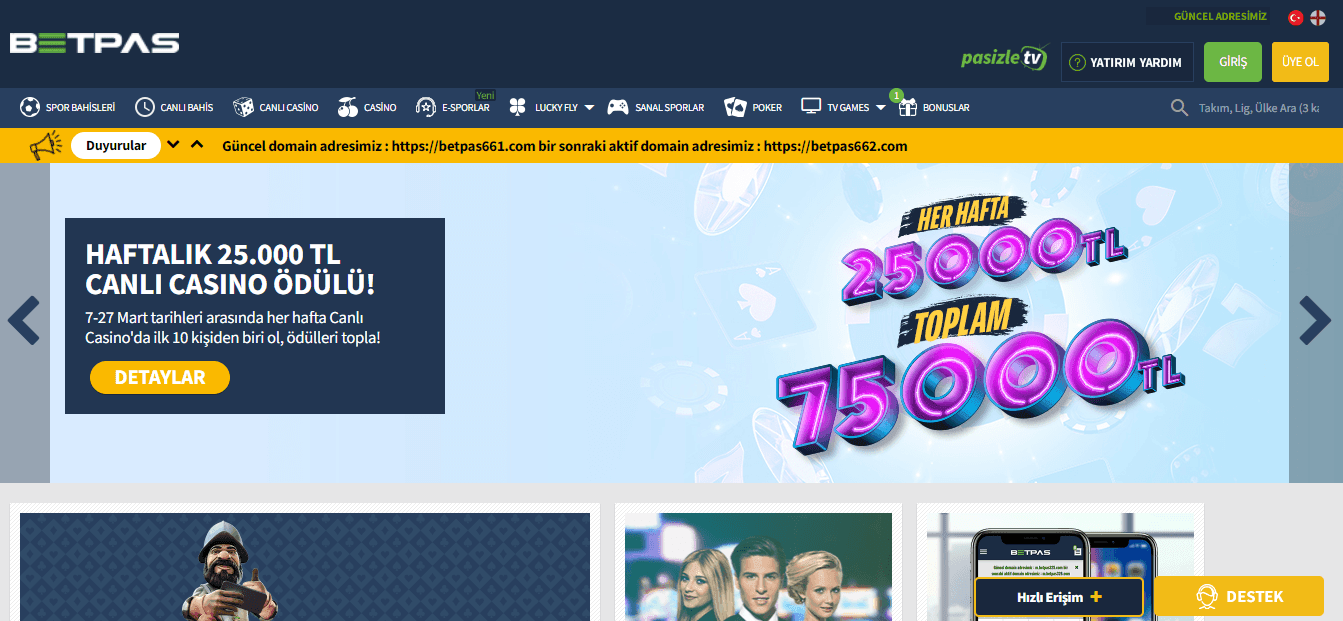Open the live casino dealers thumbnail
This screenshot has width=1343, height=621.
coord(758,567)
